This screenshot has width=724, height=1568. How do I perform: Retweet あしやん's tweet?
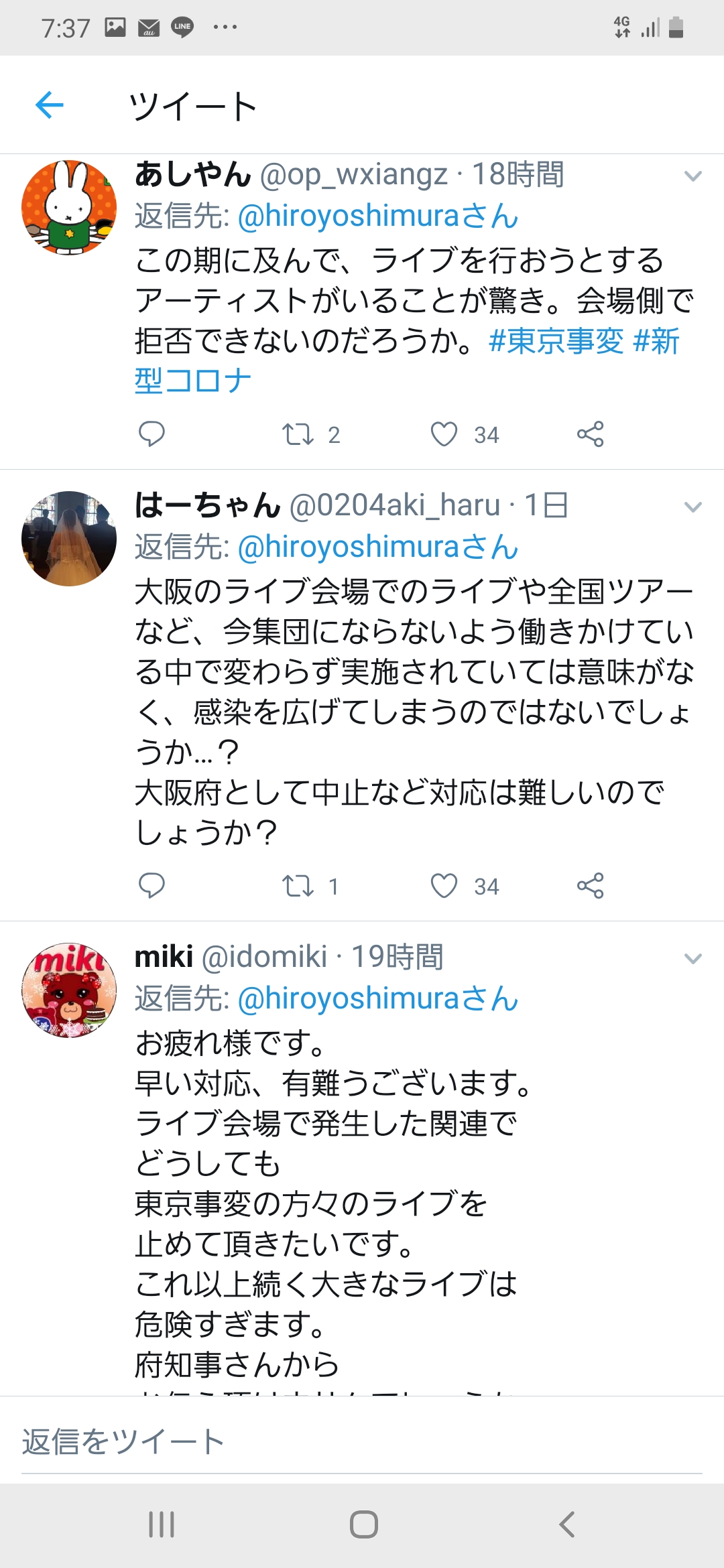[298, 434]
